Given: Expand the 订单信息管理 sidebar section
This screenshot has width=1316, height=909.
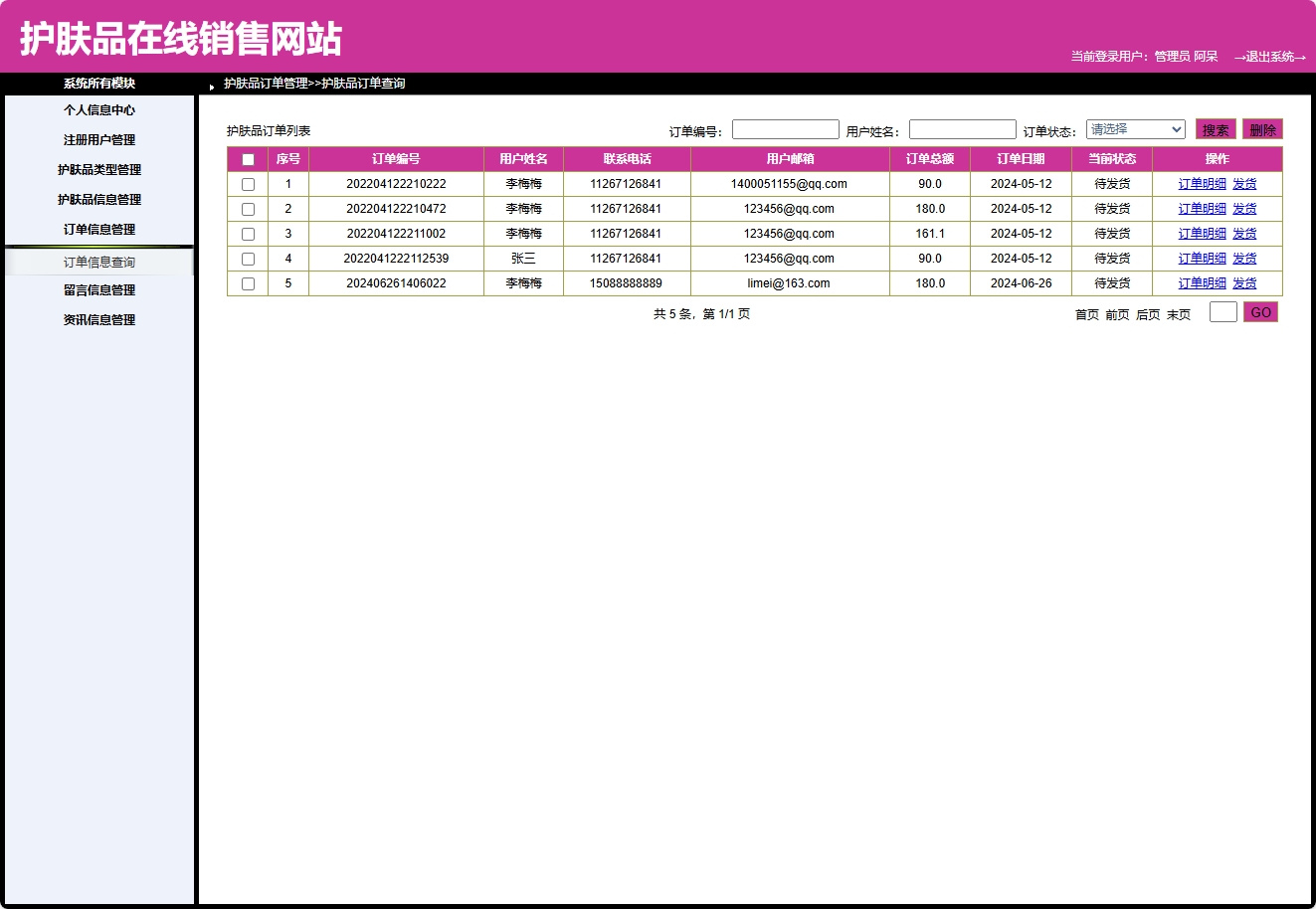Looking at the screenshot, I should [99, 229].
